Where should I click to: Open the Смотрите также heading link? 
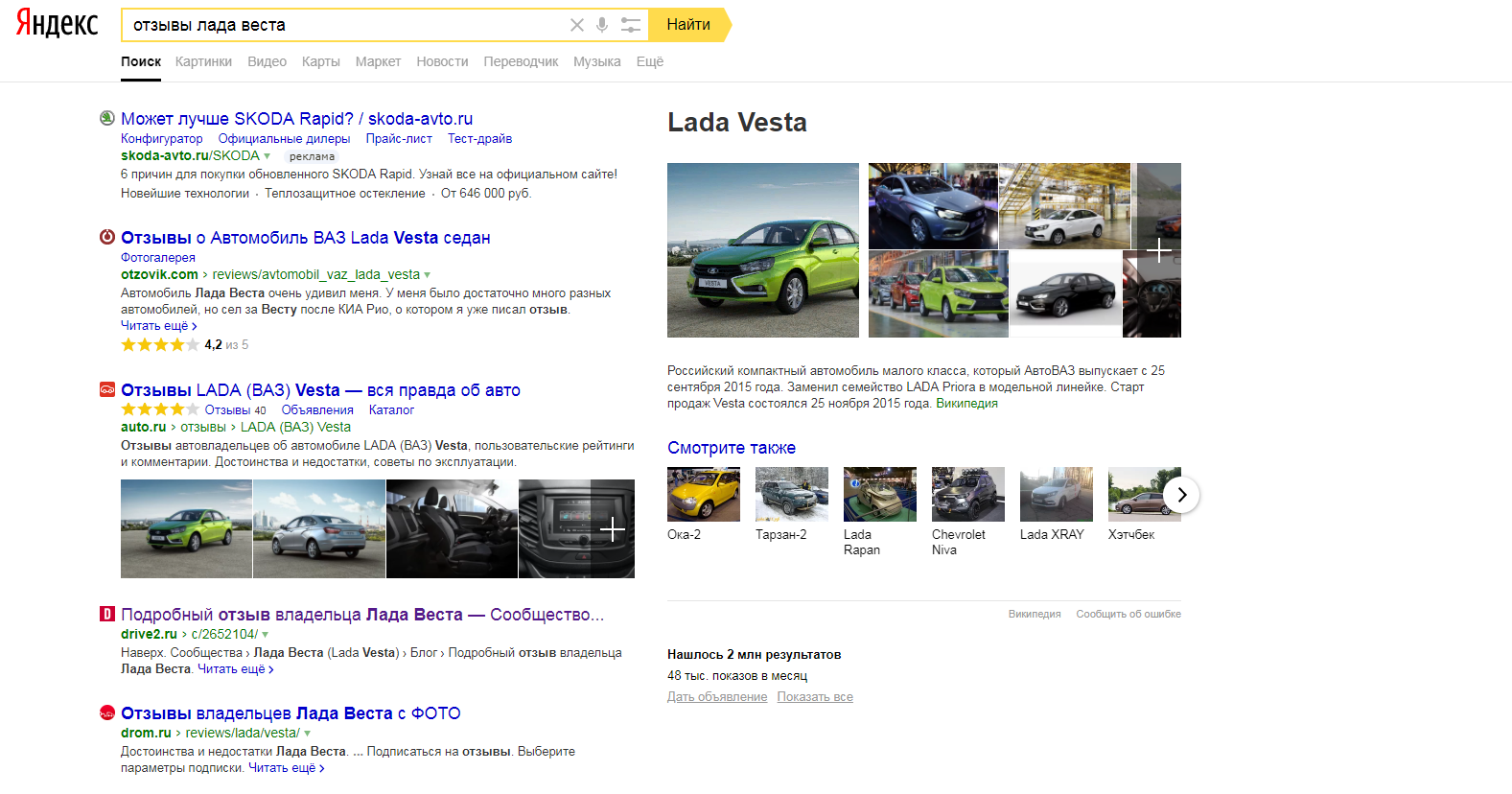(x=732, y=447)
